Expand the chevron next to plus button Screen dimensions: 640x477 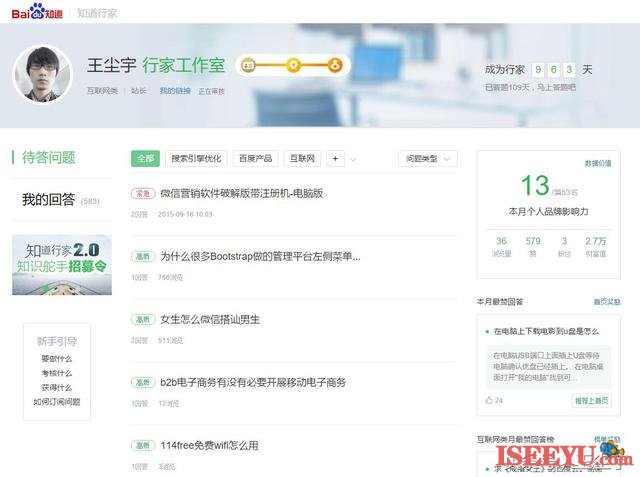[353, 159]
